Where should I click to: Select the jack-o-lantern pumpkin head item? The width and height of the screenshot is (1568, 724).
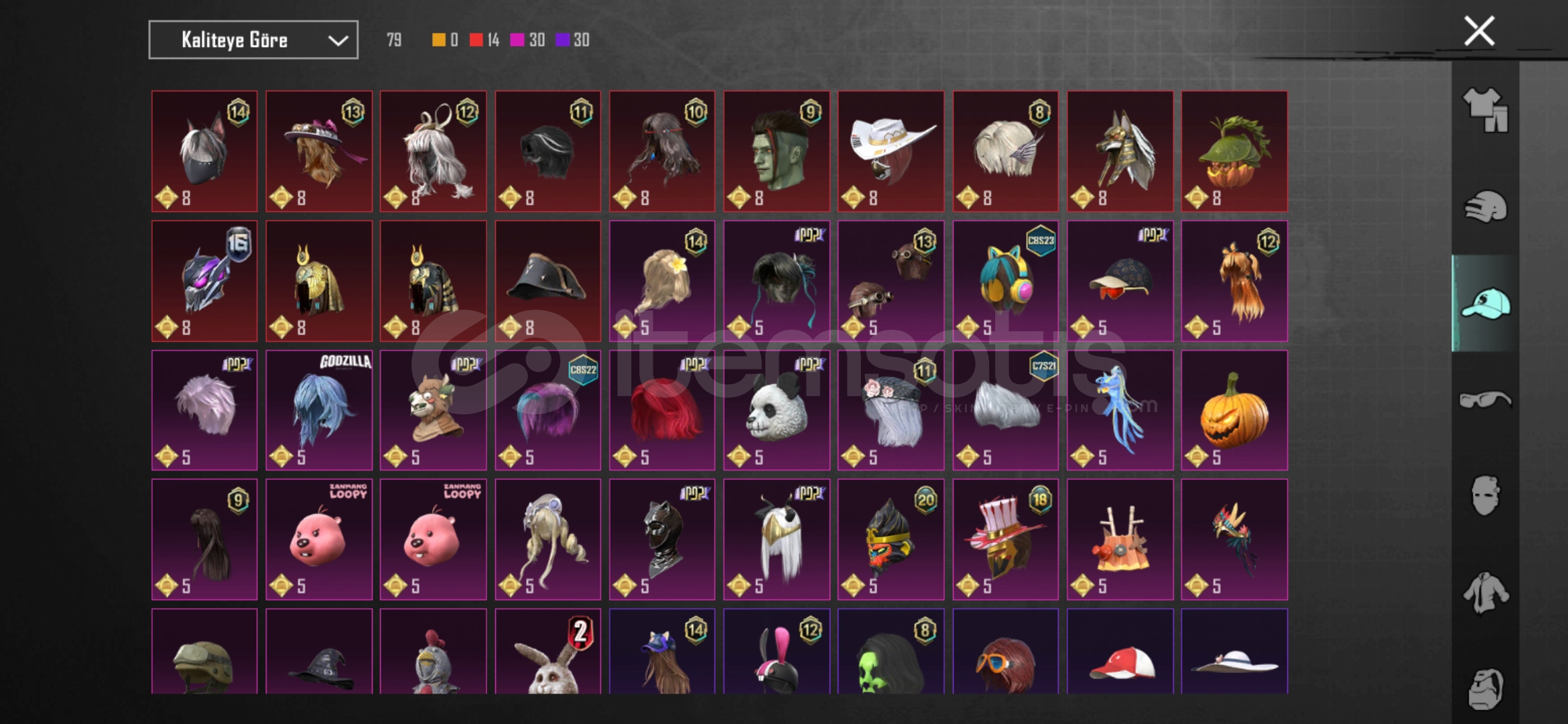pos(1234,410)
